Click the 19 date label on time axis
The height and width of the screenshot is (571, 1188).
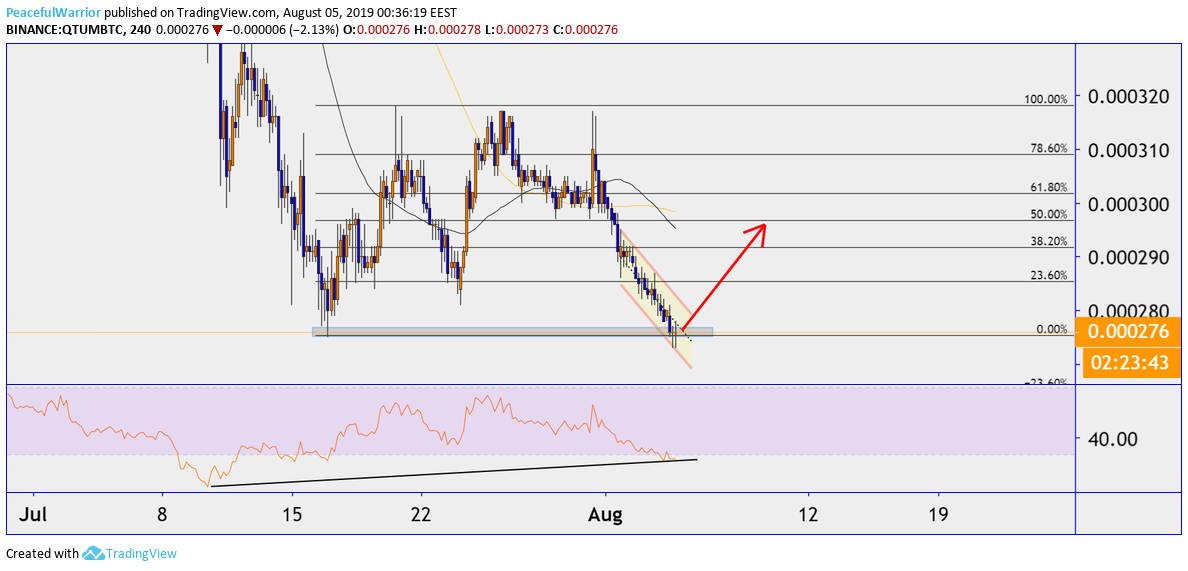pyautogui.click(x=939, y=515)
